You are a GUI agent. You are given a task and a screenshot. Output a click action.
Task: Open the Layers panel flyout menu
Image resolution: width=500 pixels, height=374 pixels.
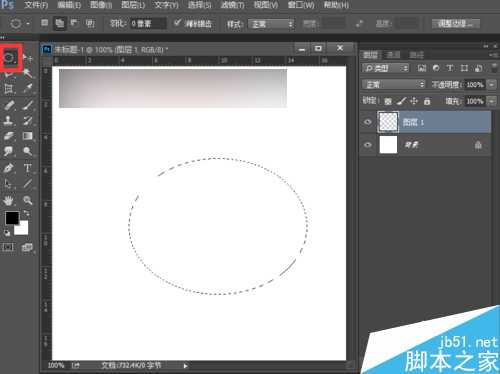coord(494,55)
